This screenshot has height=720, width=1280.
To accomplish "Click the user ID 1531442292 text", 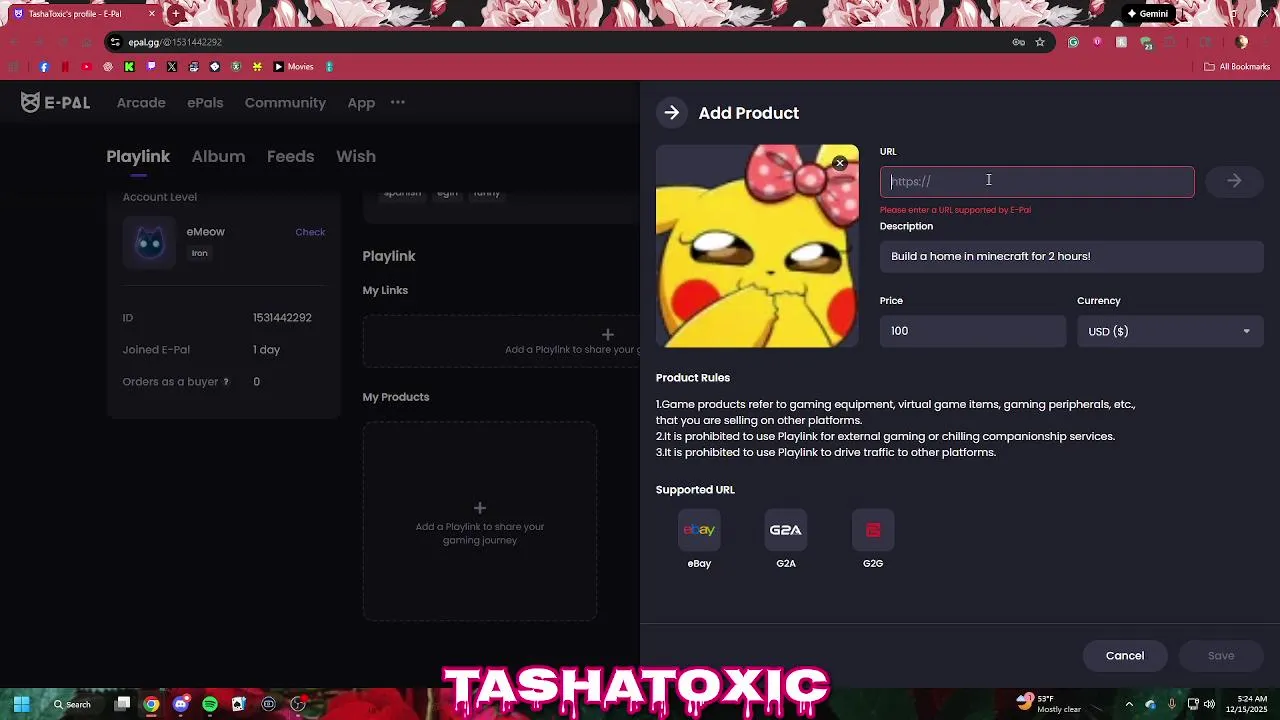I will click(282, 318).
